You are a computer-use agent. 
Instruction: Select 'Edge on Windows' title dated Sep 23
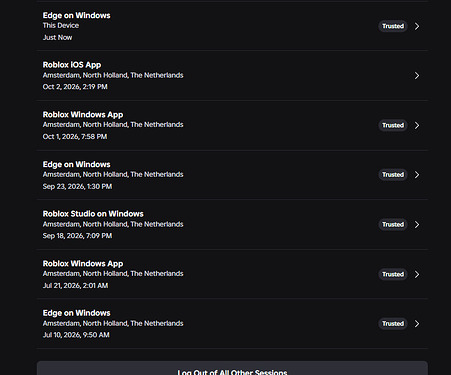[76, 164]
